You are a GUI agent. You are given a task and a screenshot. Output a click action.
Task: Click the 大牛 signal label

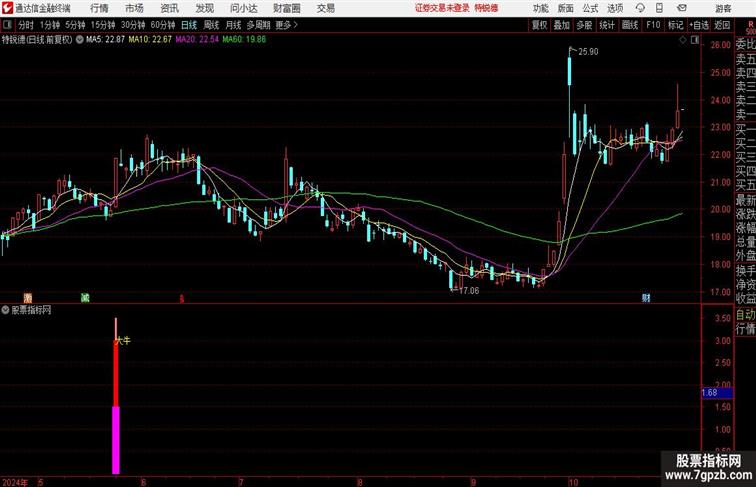point(123,340)
